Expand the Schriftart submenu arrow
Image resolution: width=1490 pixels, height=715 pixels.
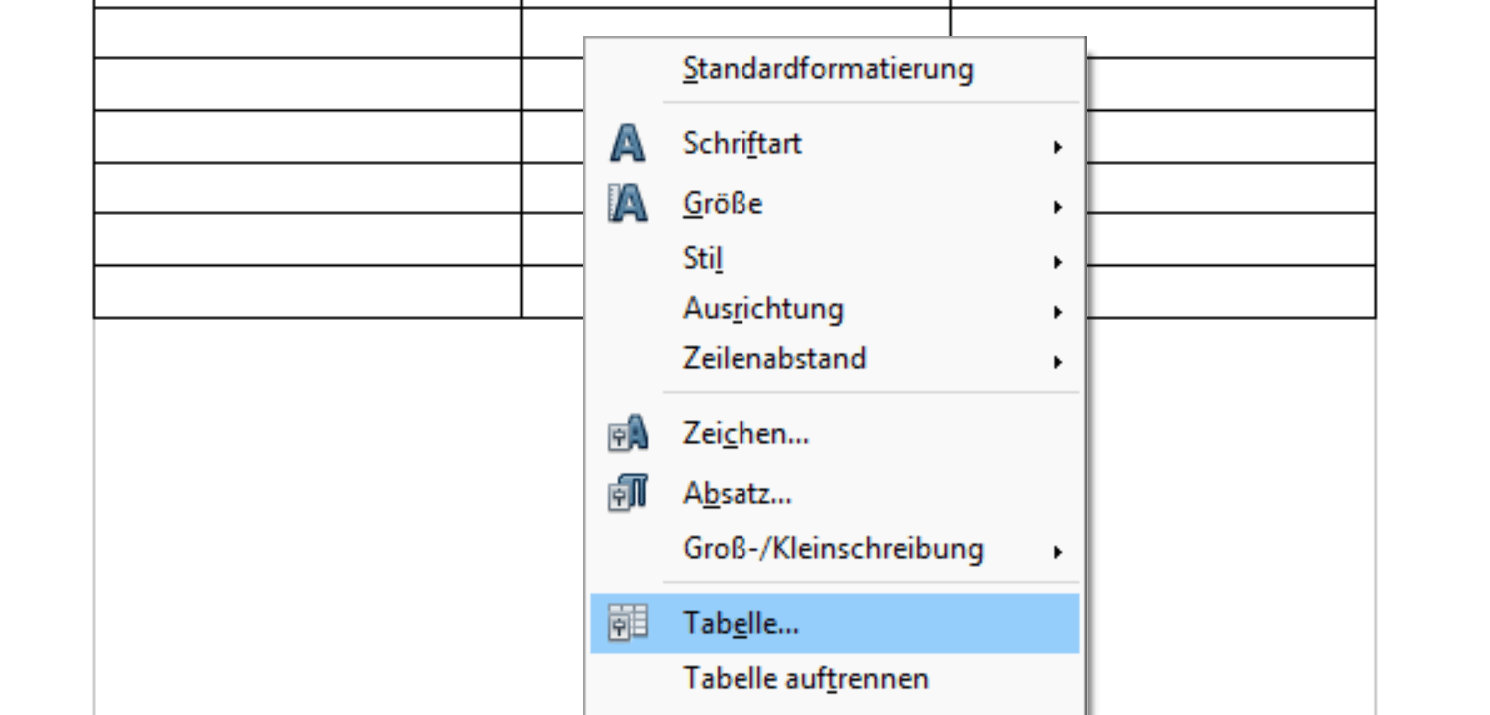pyautogui.click(x=1057, y=147)
